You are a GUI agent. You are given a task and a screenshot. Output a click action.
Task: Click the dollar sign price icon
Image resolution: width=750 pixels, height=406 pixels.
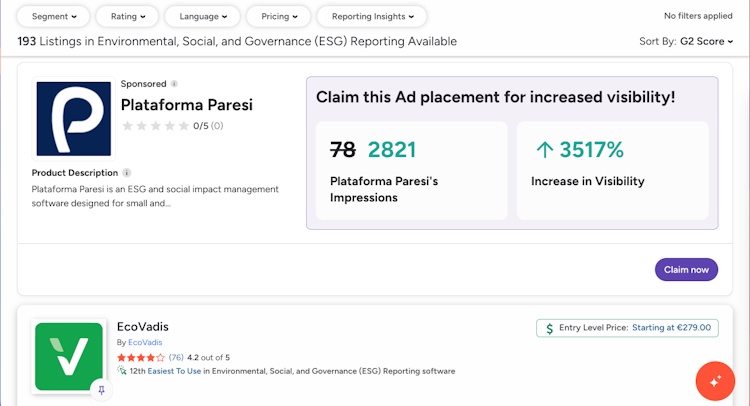point(549,327)
